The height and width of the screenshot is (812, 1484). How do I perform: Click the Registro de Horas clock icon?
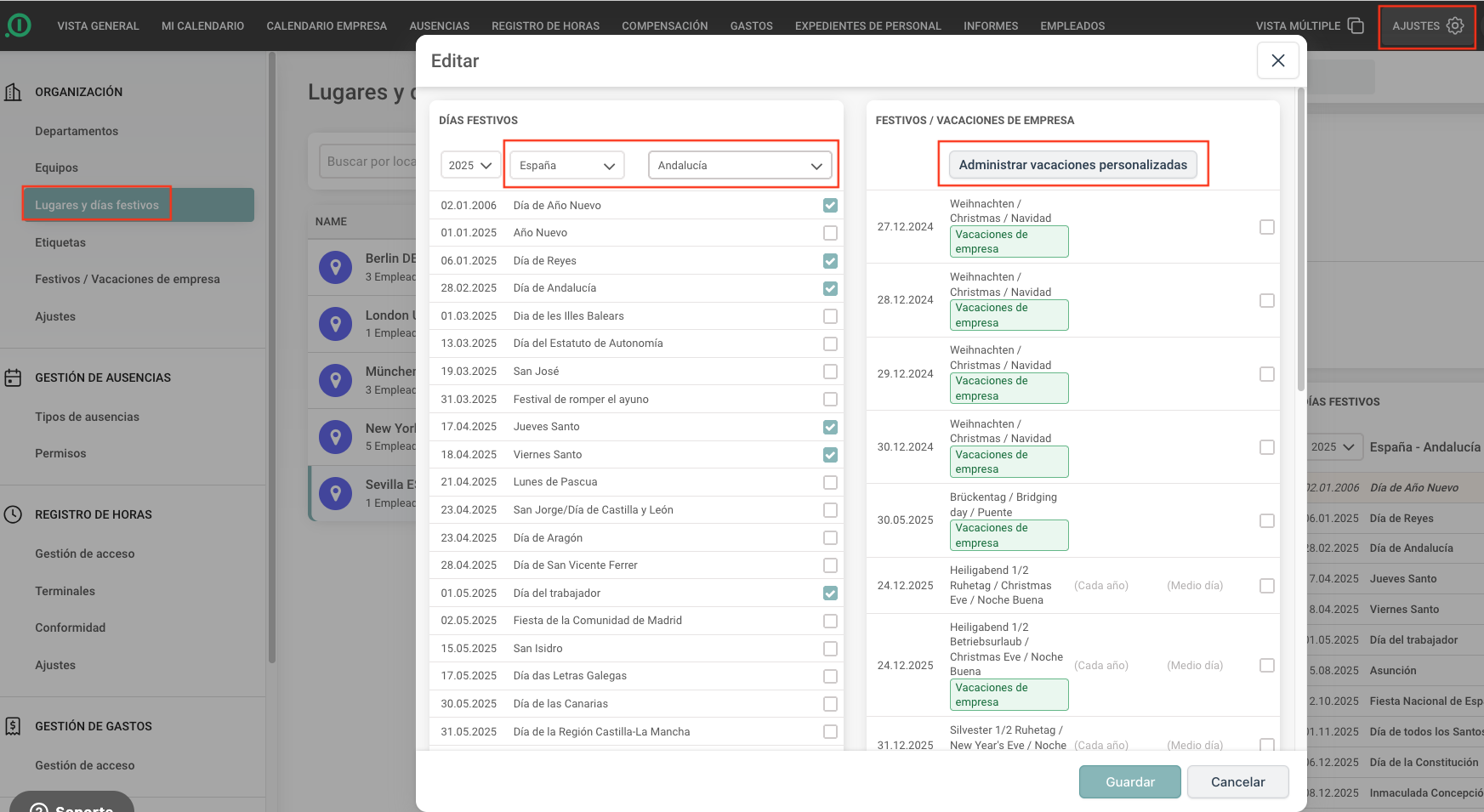click(x=14, y=514)
